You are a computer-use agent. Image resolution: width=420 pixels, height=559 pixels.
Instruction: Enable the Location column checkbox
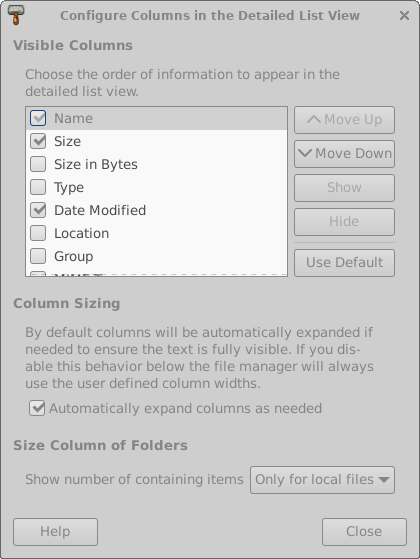[38, 233]
